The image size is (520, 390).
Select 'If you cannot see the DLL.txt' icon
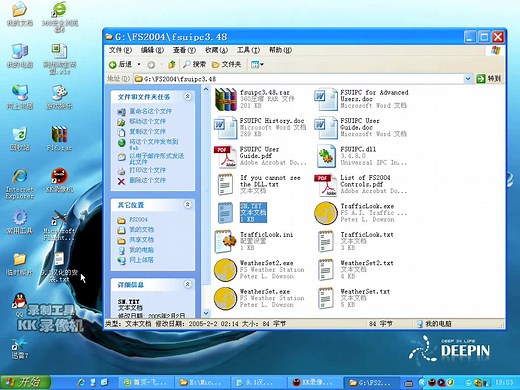(226, 184)
